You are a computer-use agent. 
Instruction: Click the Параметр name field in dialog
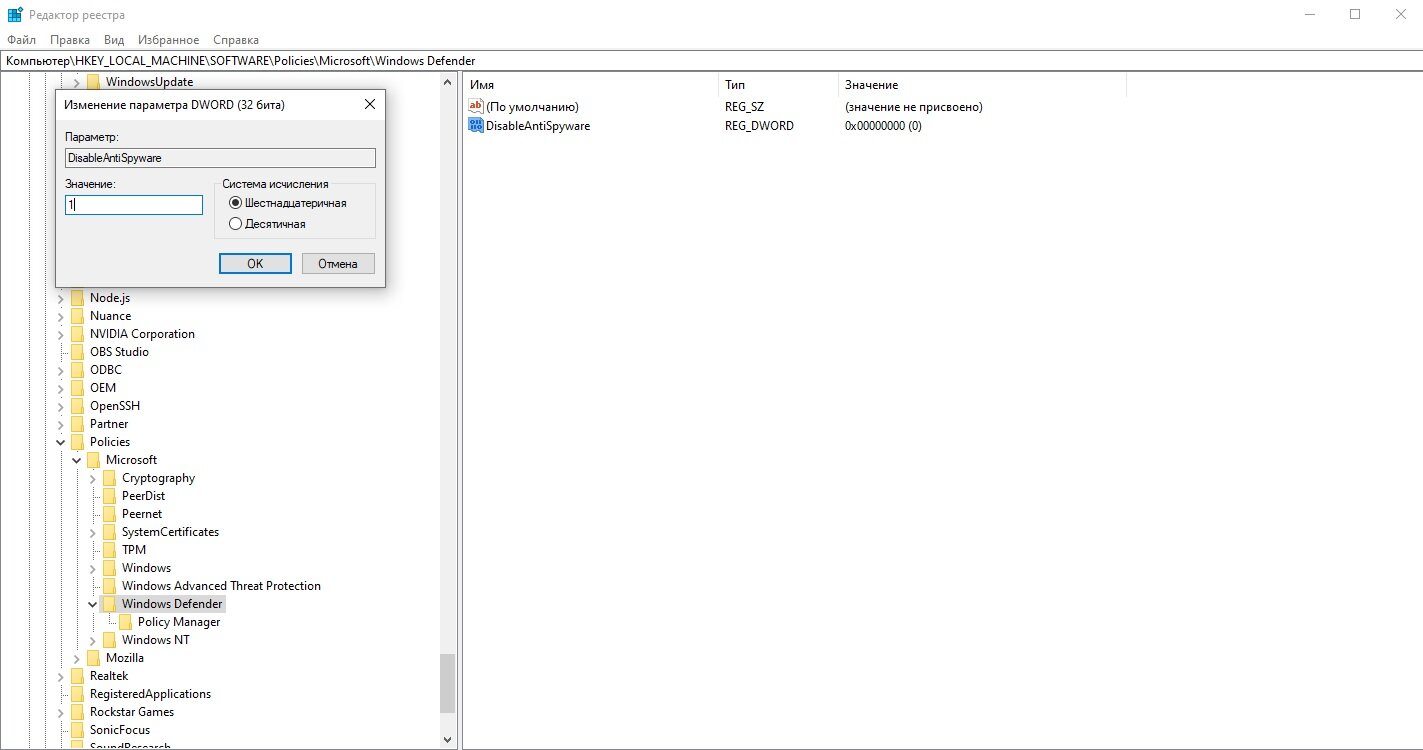(x=220, y=158)
